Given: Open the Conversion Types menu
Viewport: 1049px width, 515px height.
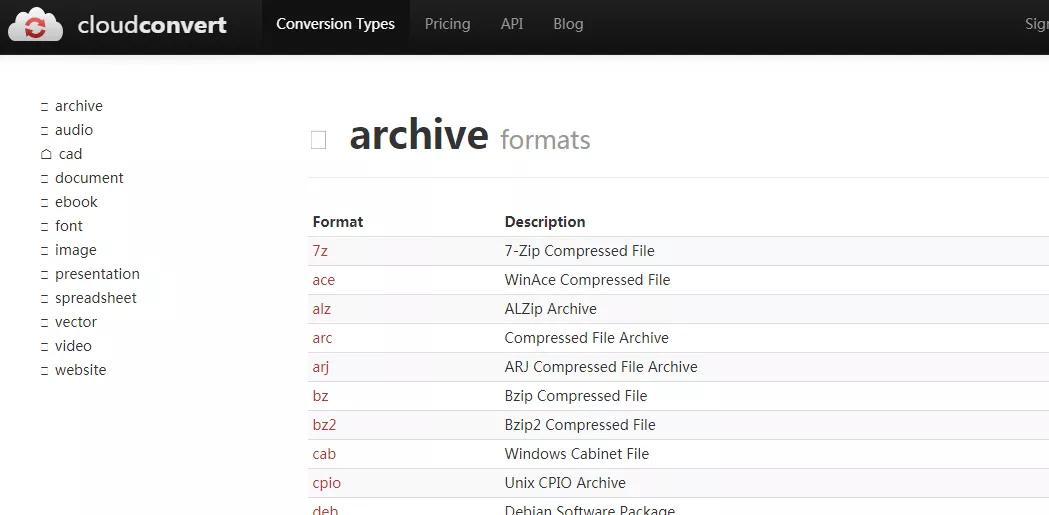Looking at the screenshot, I should click(x=335, y=24).
